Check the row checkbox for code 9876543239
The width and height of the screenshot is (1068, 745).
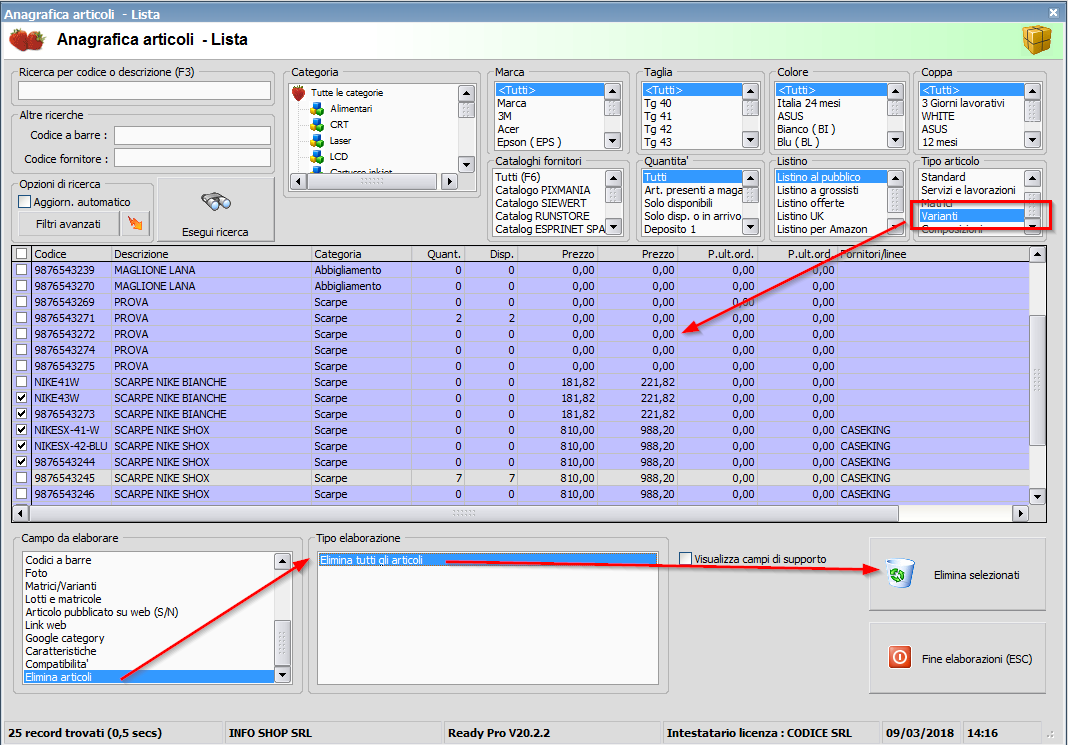(x=22, y=270)
